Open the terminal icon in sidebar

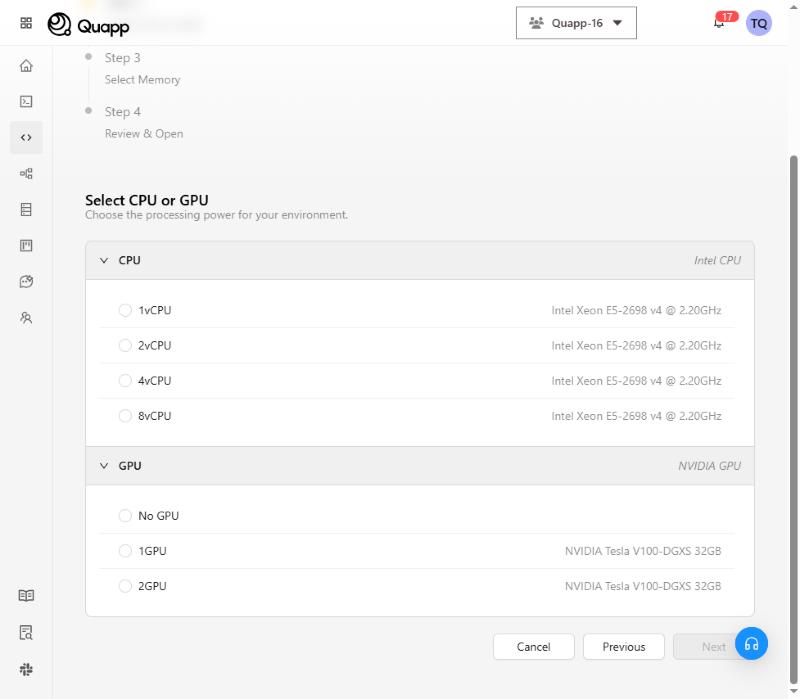26,102
